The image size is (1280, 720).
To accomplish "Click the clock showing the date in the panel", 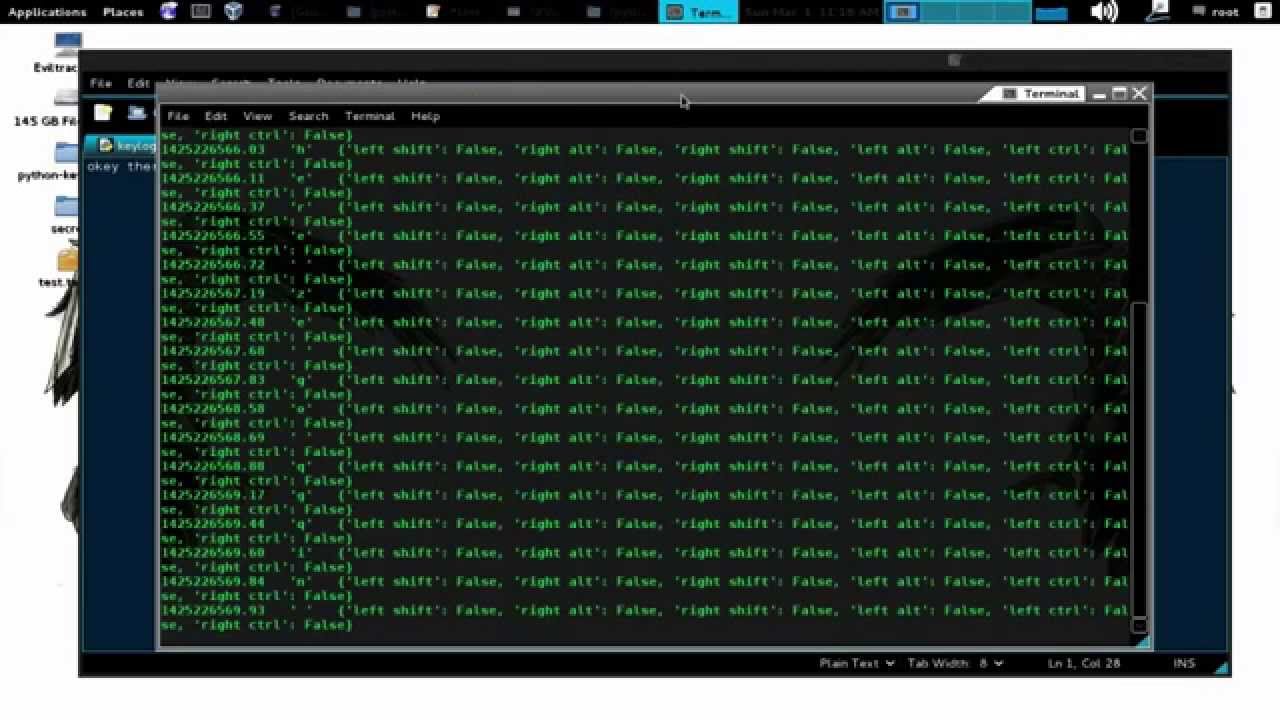I will [813, 12].
